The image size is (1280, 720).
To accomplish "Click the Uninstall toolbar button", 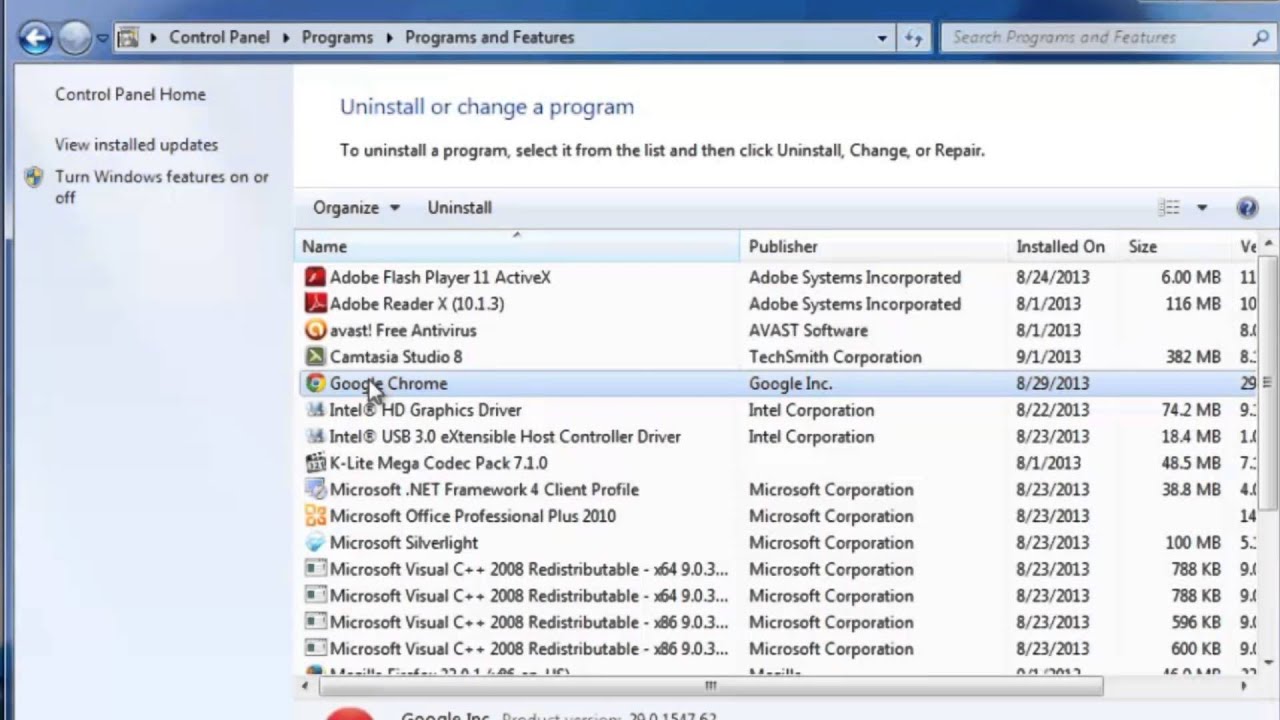I will (x=460, y=208).
